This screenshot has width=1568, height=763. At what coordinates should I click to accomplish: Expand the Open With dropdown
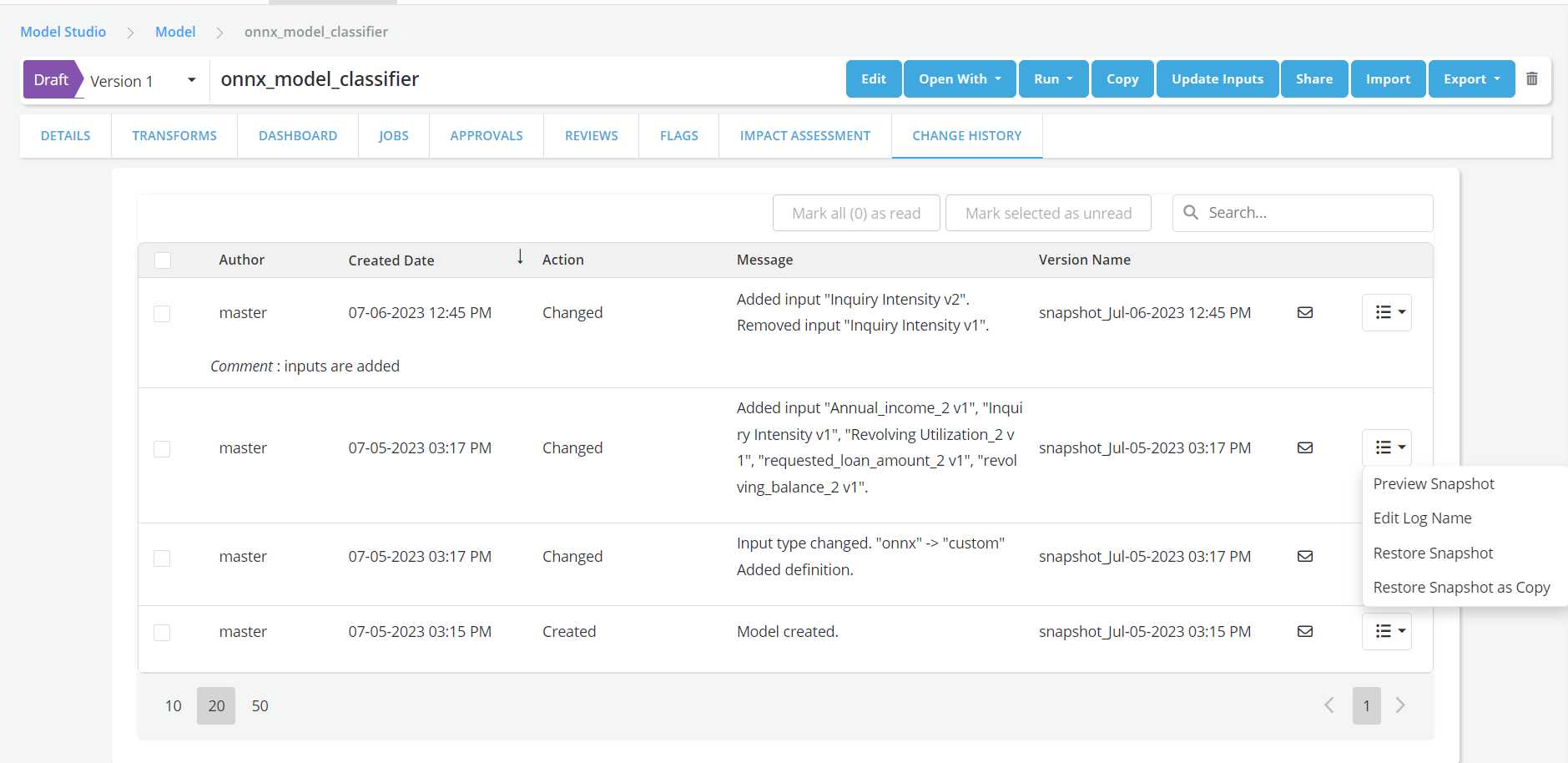959,79
